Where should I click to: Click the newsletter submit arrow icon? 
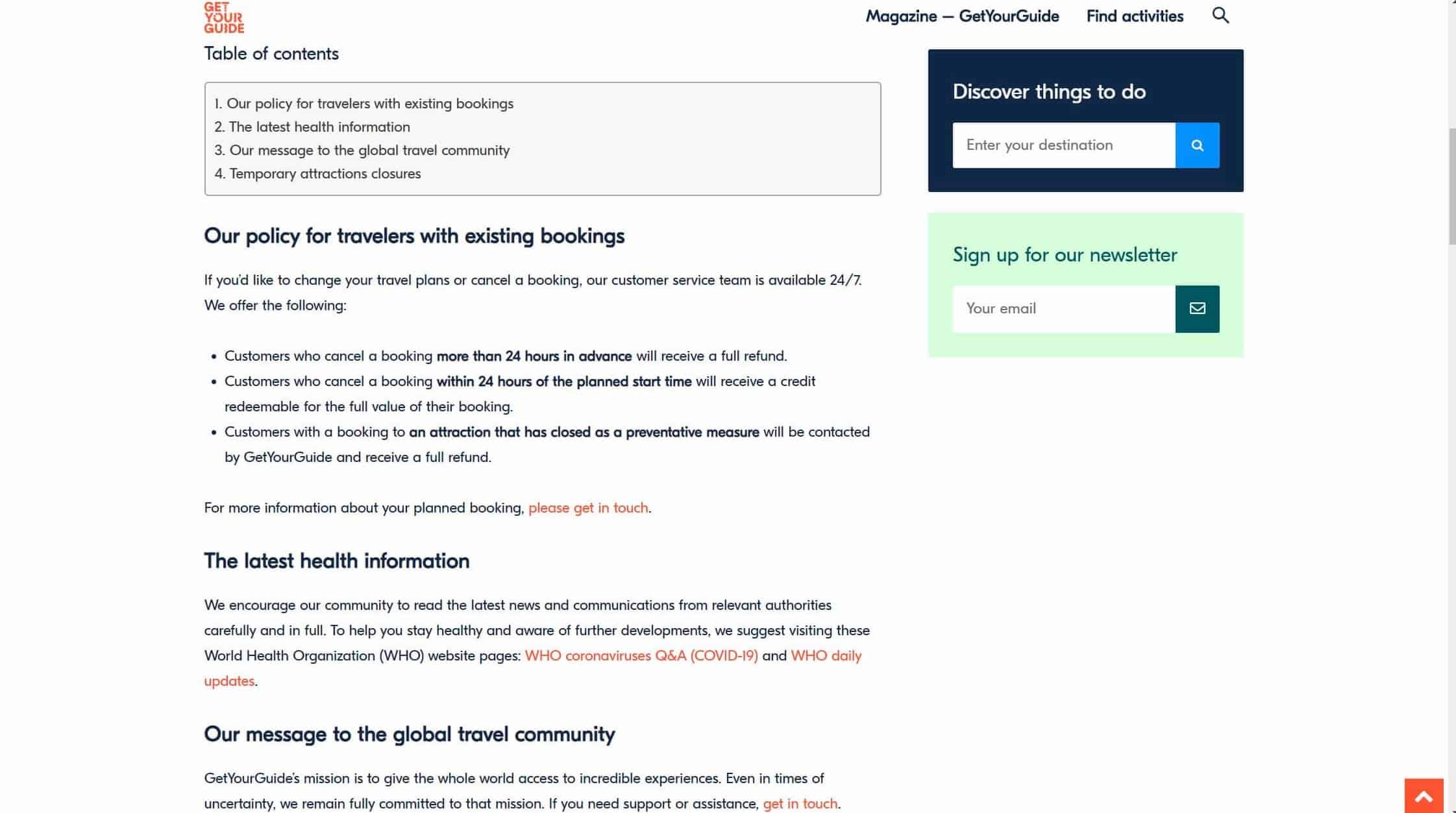tap(1197, 308)
